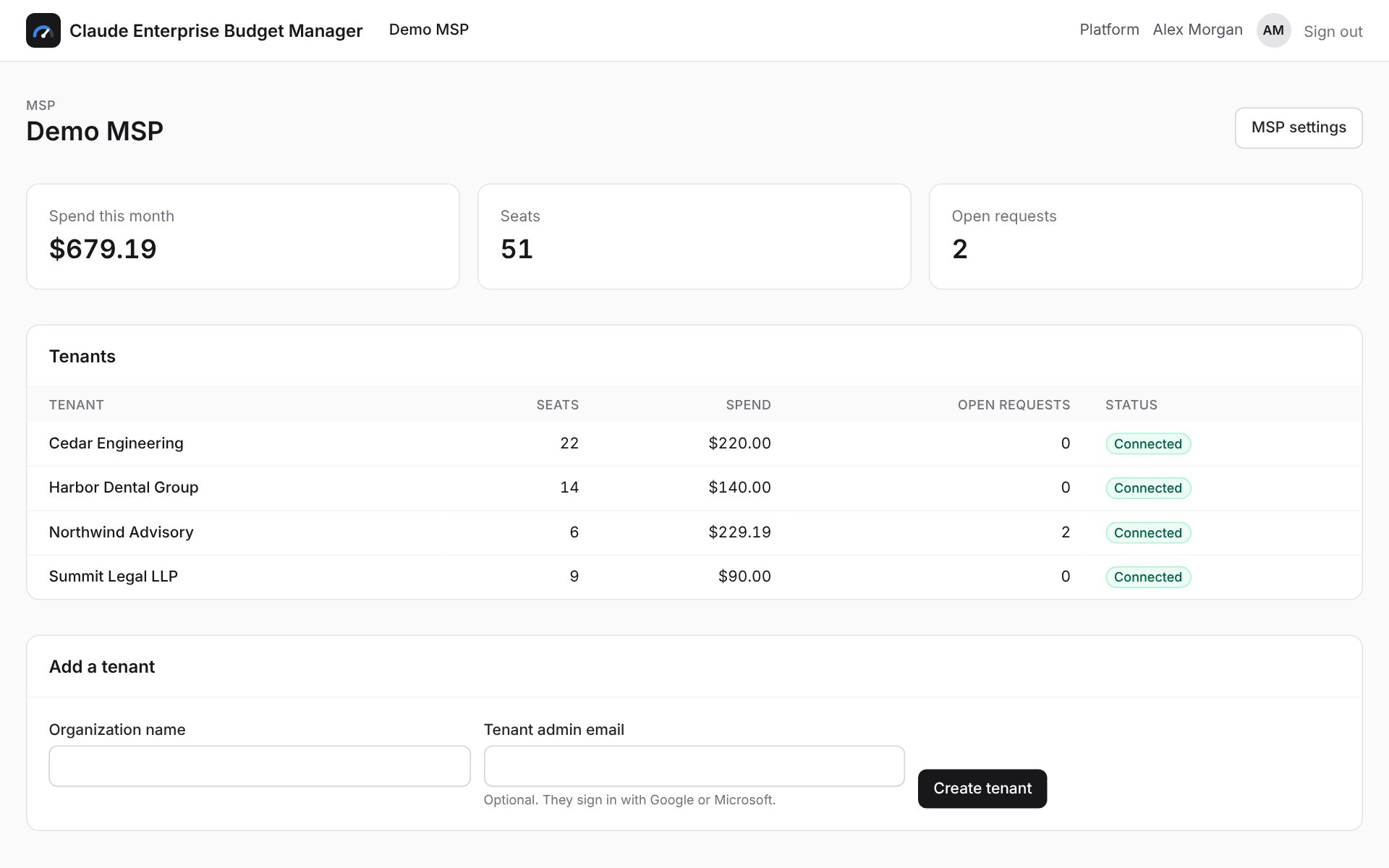
Task: Open the Cedar Engineering tenant row
Action: [694, 443]
